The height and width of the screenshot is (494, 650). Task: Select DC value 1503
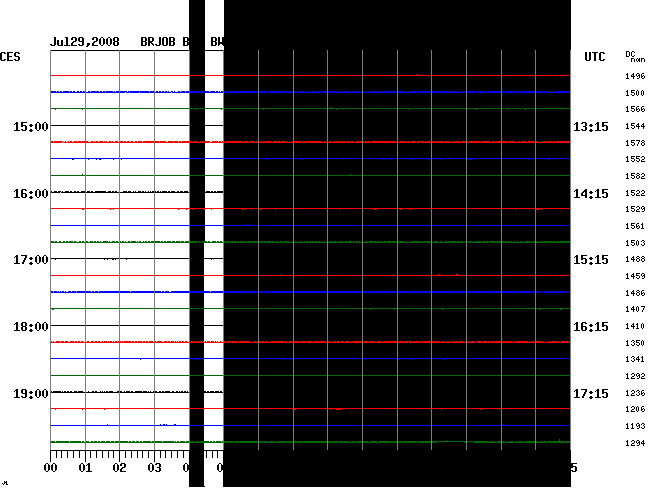[635, 243]
